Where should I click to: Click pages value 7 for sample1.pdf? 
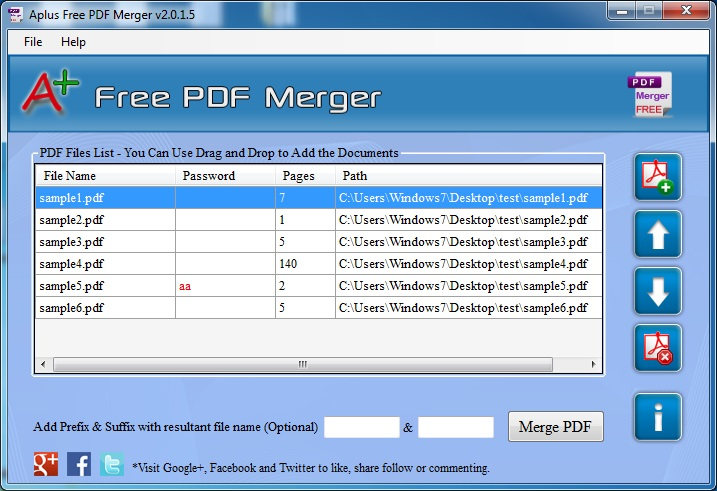[x=282, y=198]
